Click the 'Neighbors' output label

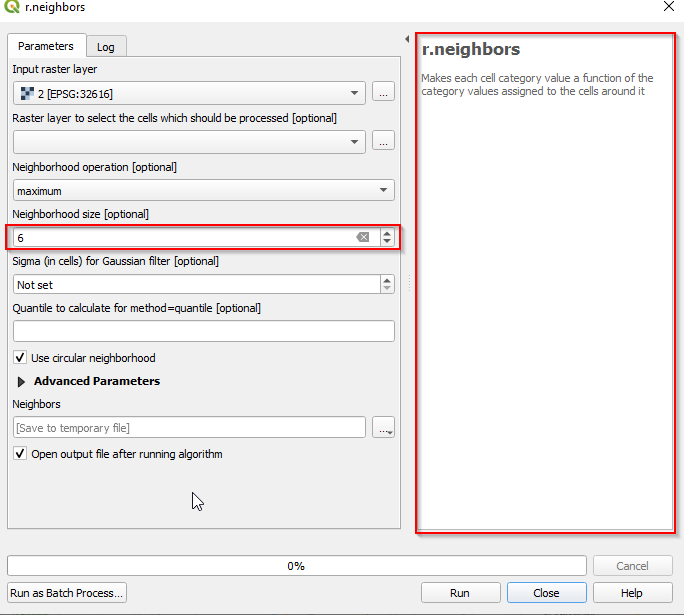[36, 404]
